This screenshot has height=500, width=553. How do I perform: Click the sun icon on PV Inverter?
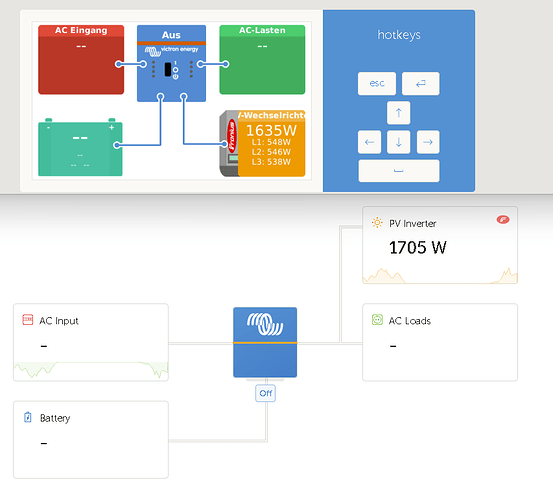[377, 223]
